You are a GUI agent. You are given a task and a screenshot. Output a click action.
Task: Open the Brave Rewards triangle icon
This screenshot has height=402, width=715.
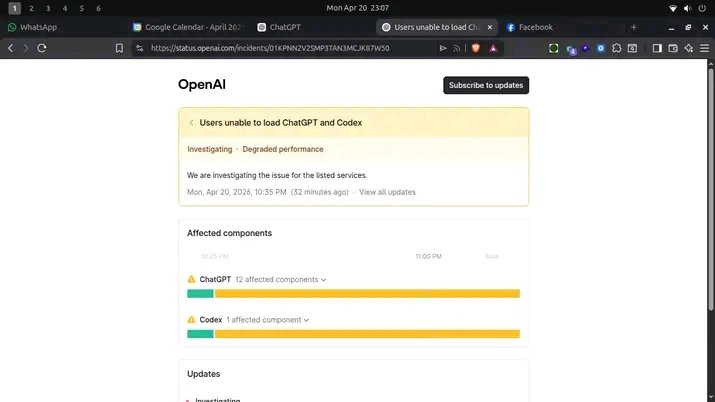pyautogui.click(x=493, y=48)
